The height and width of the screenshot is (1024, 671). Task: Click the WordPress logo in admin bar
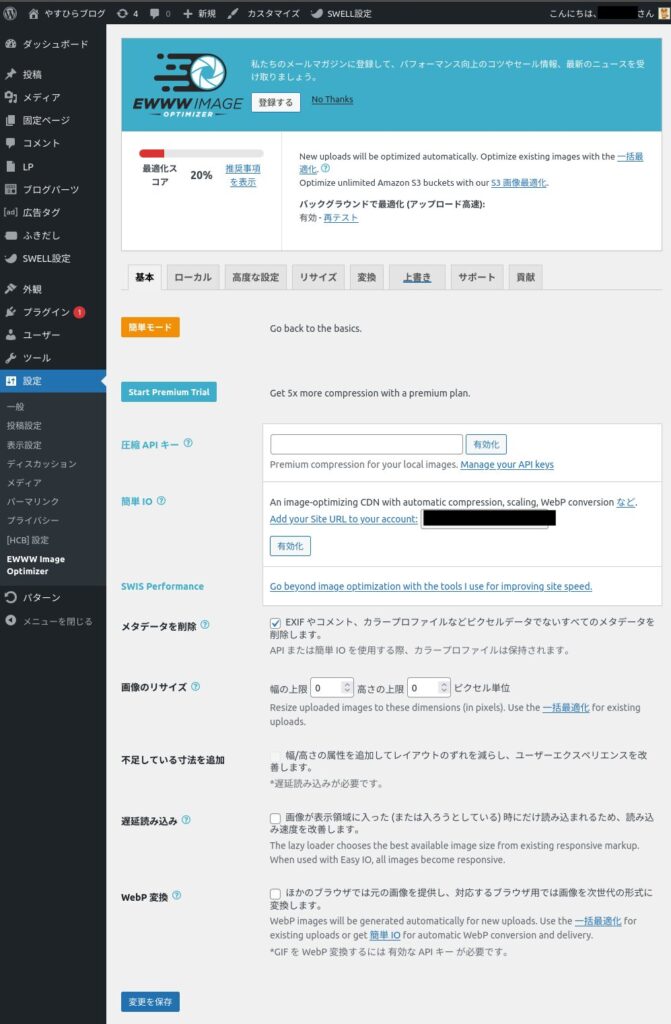tap(10, 13)
